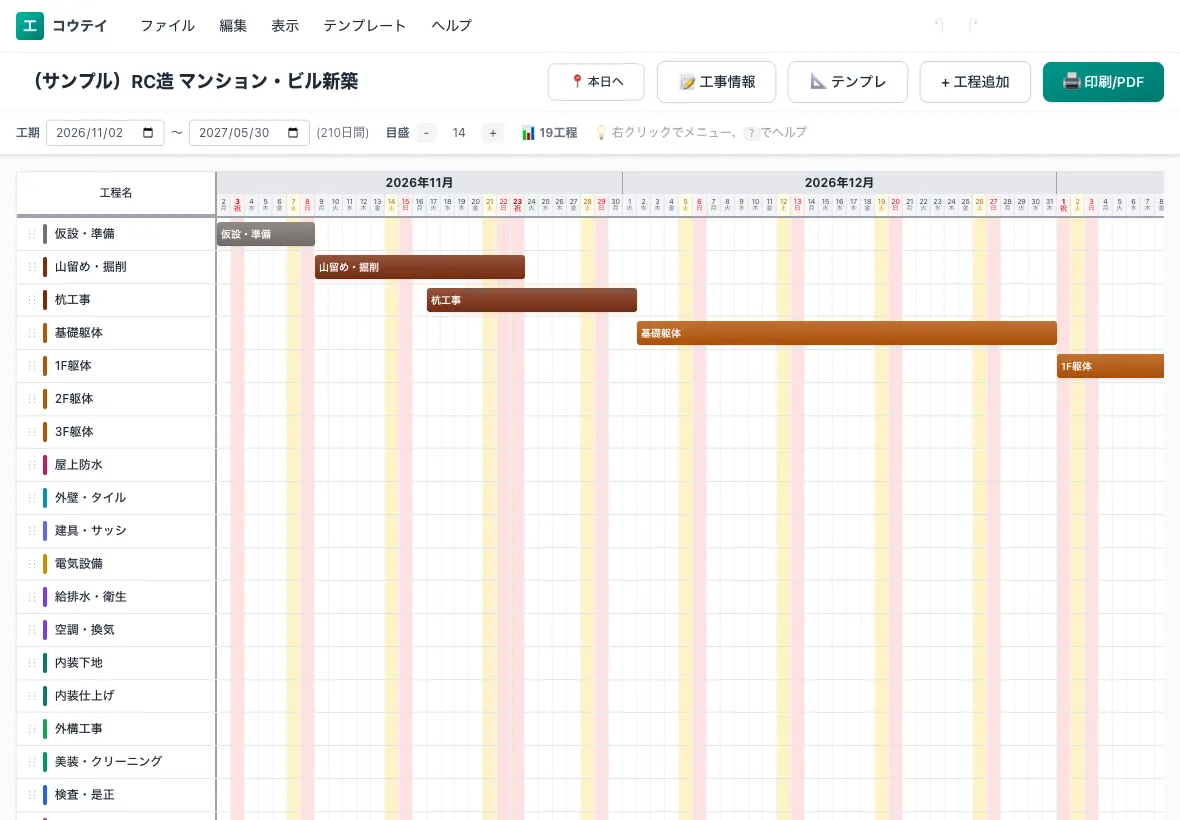Grab drag handle of 1F躯体 row
This screenshot has height=820, width=1180.
point(32,366)
